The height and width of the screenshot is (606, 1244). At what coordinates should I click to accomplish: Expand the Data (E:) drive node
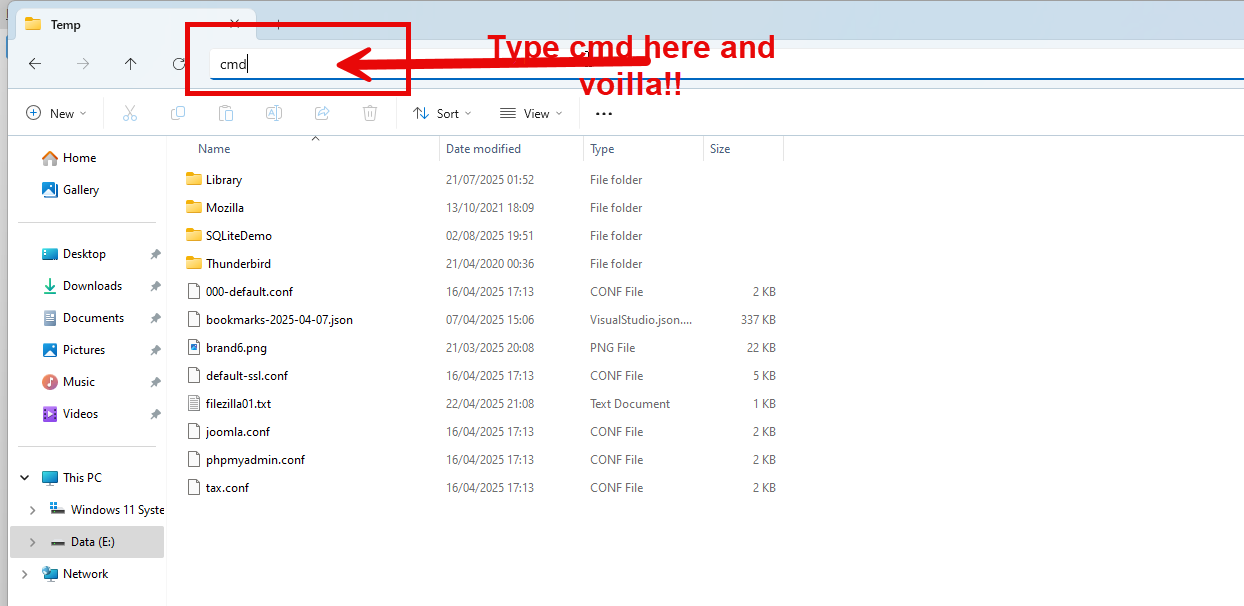coord(33,542)
